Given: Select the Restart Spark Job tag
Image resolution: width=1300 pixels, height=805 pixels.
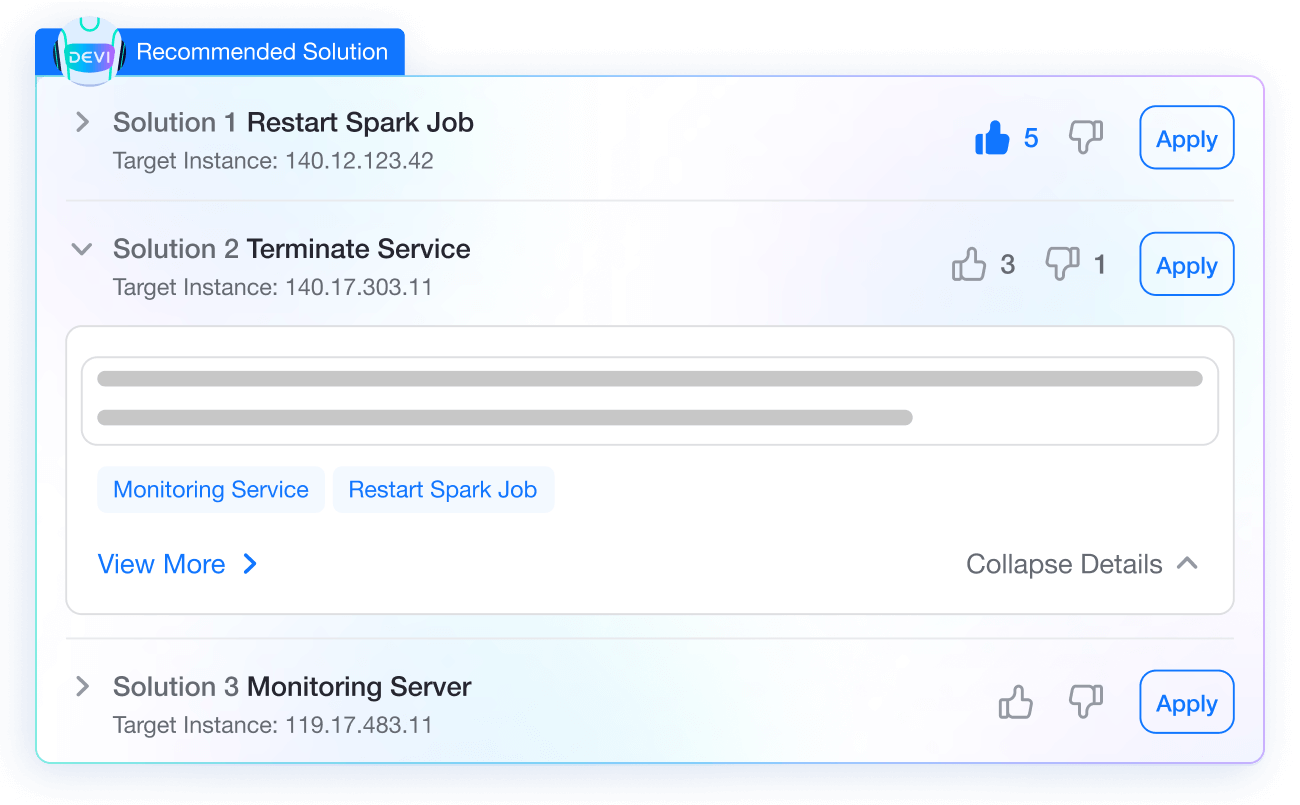Looking at the screenshot, I should click(442, 490).
